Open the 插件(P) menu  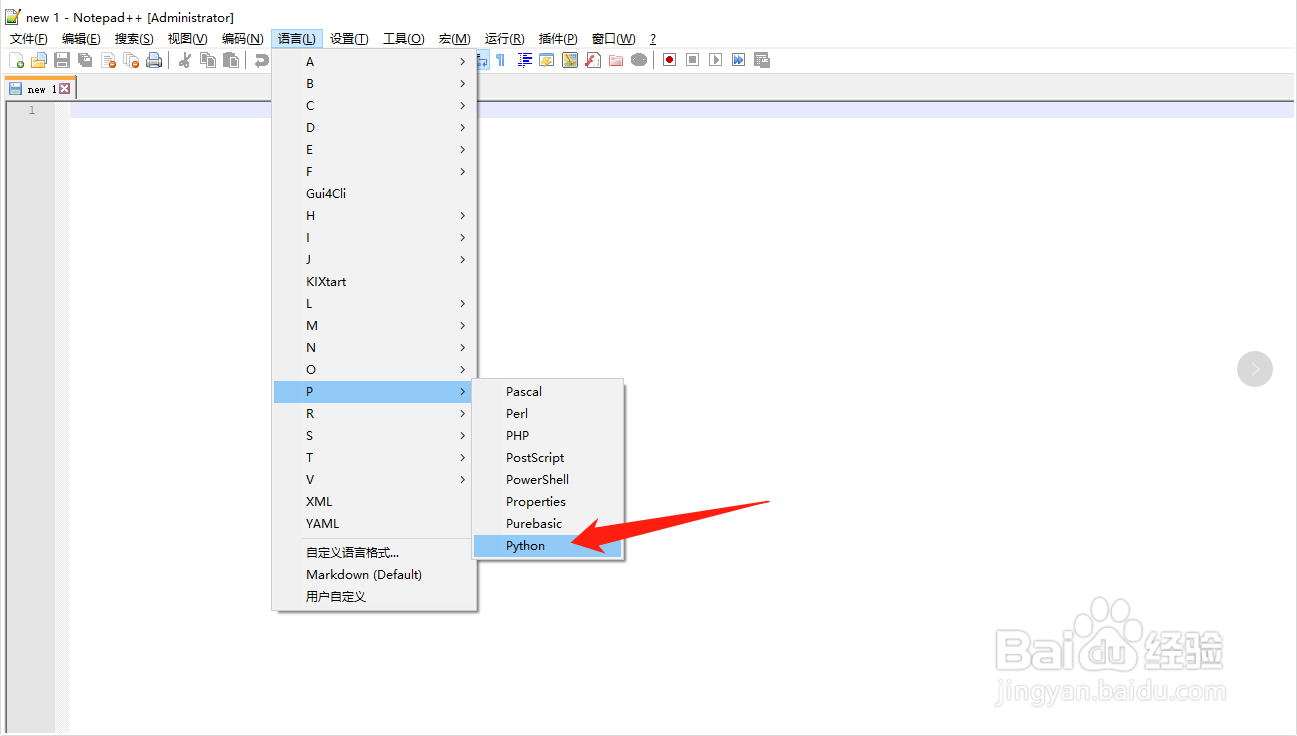point(558,39)
